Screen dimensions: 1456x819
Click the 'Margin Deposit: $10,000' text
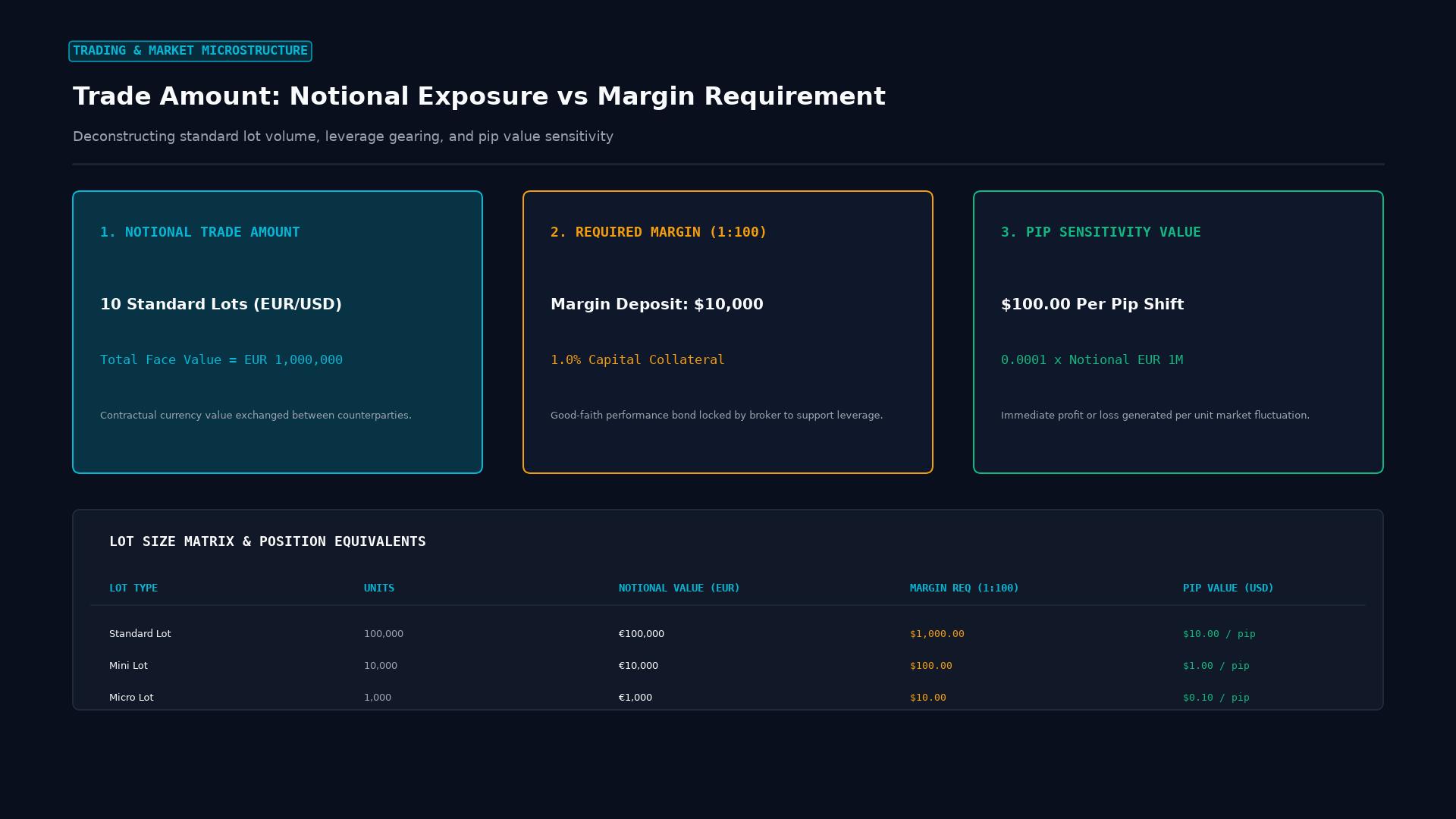pos(657,304)
